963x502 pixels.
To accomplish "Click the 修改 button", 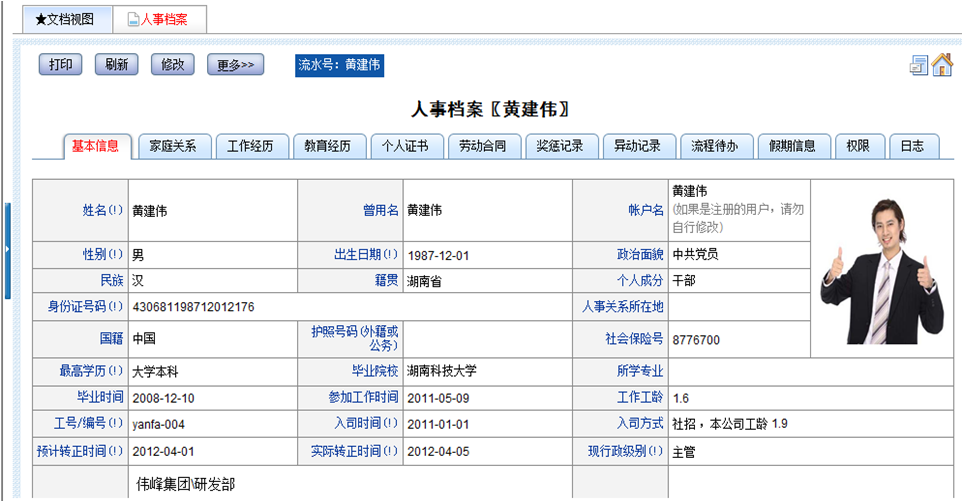I will [x=173, y=65].
